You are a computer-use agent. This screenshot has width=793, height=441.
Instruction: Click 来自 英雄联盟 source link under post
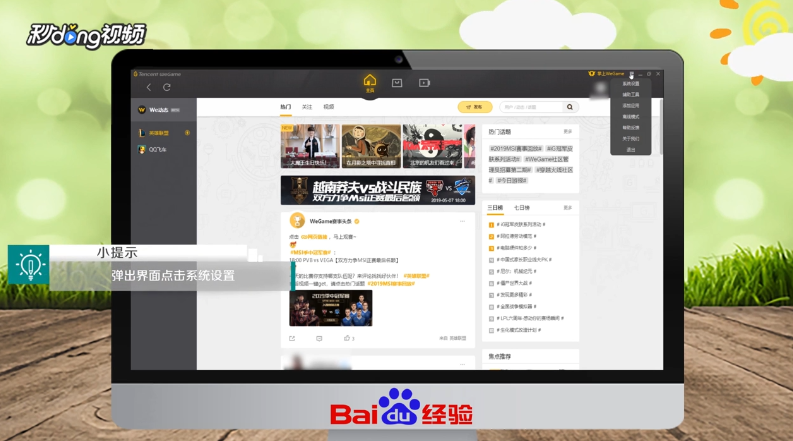coord(453,338)
